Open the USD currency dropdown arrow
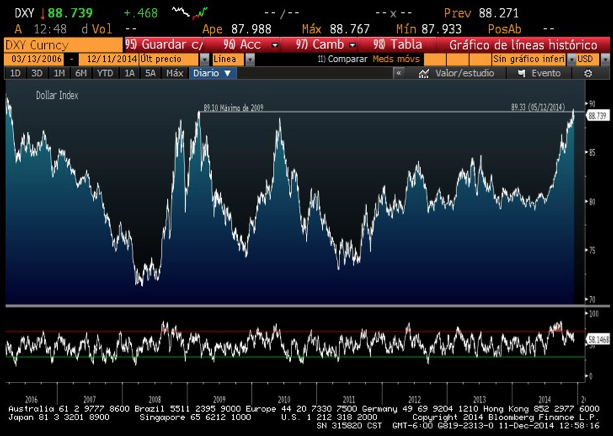 (605, 59)
